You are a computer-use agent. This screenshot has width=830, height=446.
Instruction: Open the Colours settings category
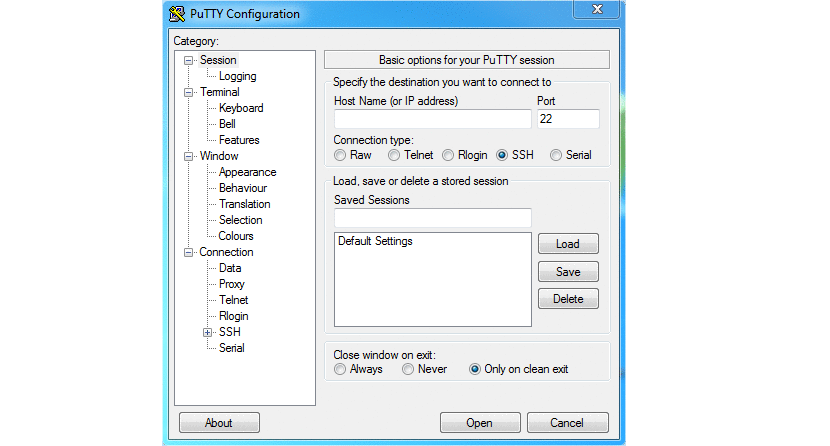[236, 236]
